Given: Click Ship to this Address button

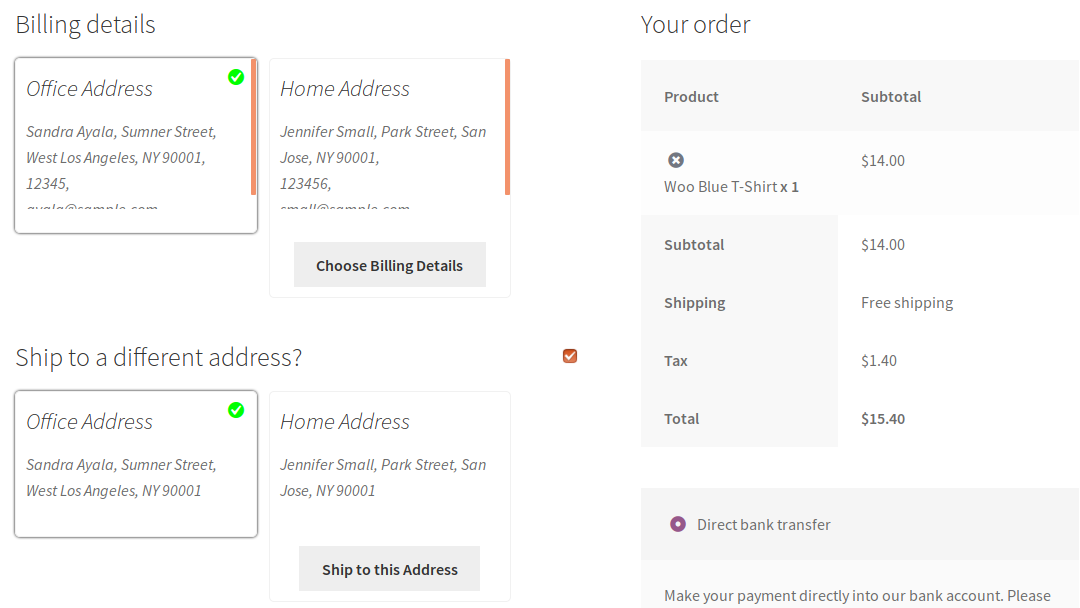Looking at the screenshot, I should [390, 569].
